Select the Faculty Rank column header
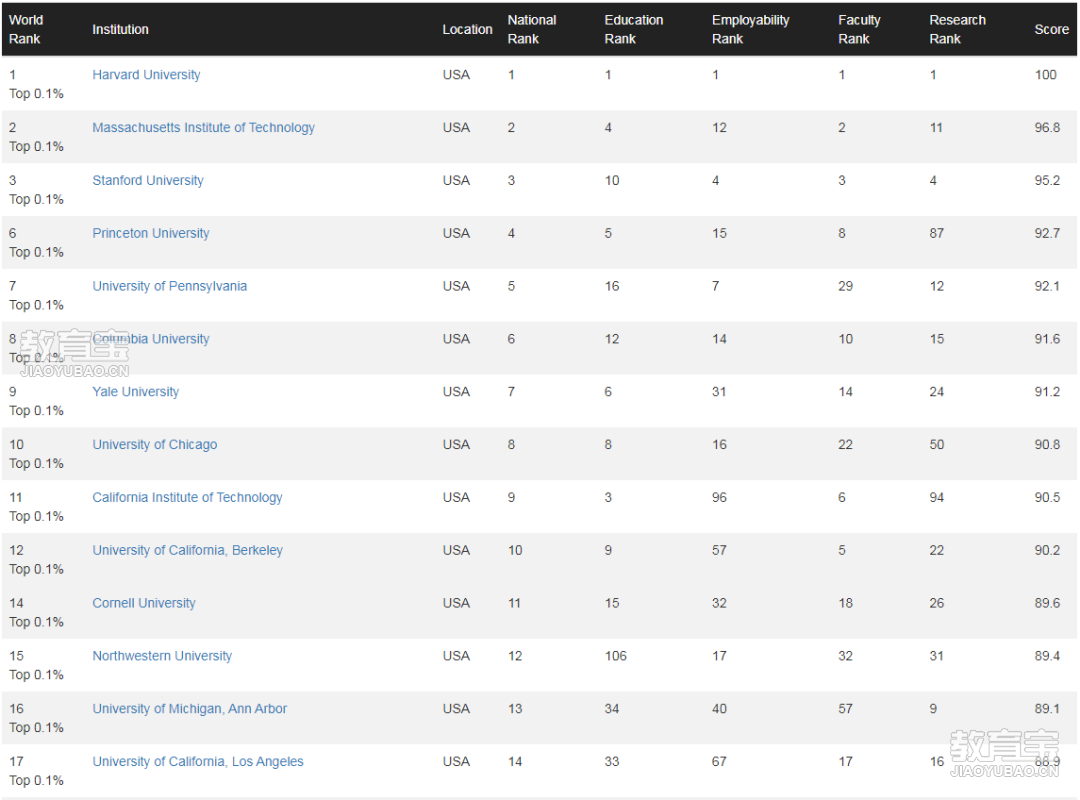This screenshot has width=1080, height=800. (859, 30)
